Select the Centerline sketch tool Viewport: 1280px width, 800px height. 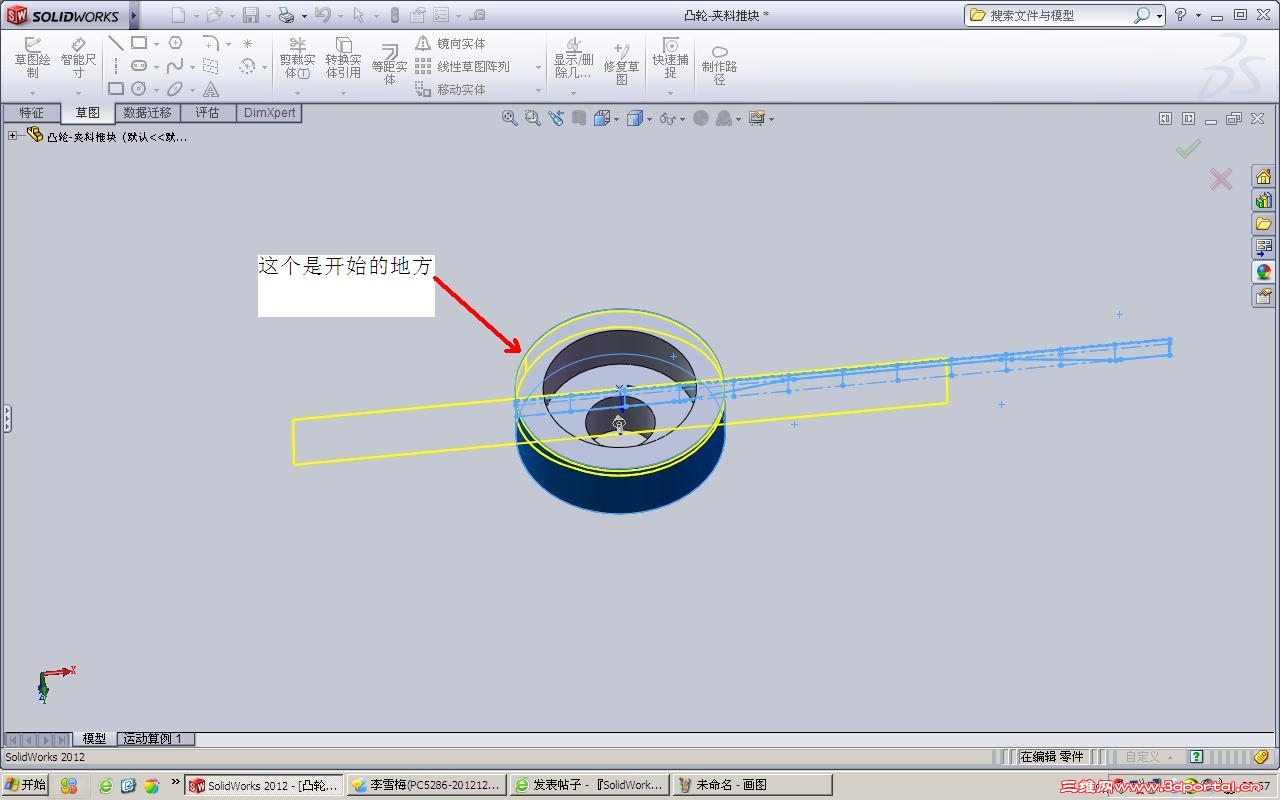116,66
